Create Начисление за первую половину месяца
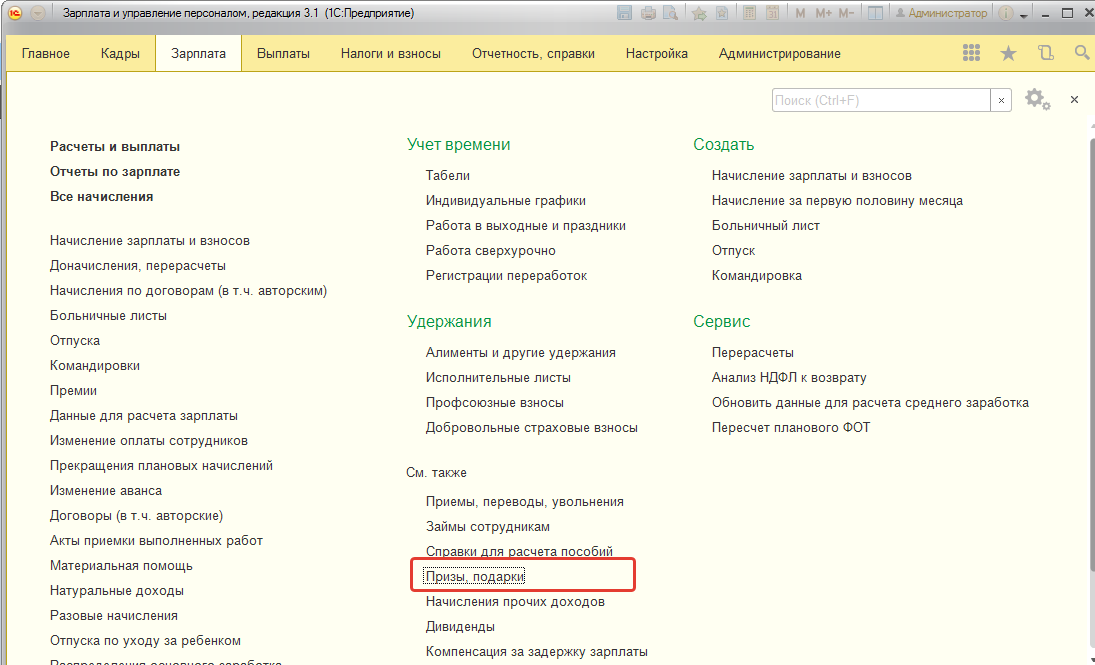Image resolution: width=1095 pixels, height=665 pixels. (837, 201)
